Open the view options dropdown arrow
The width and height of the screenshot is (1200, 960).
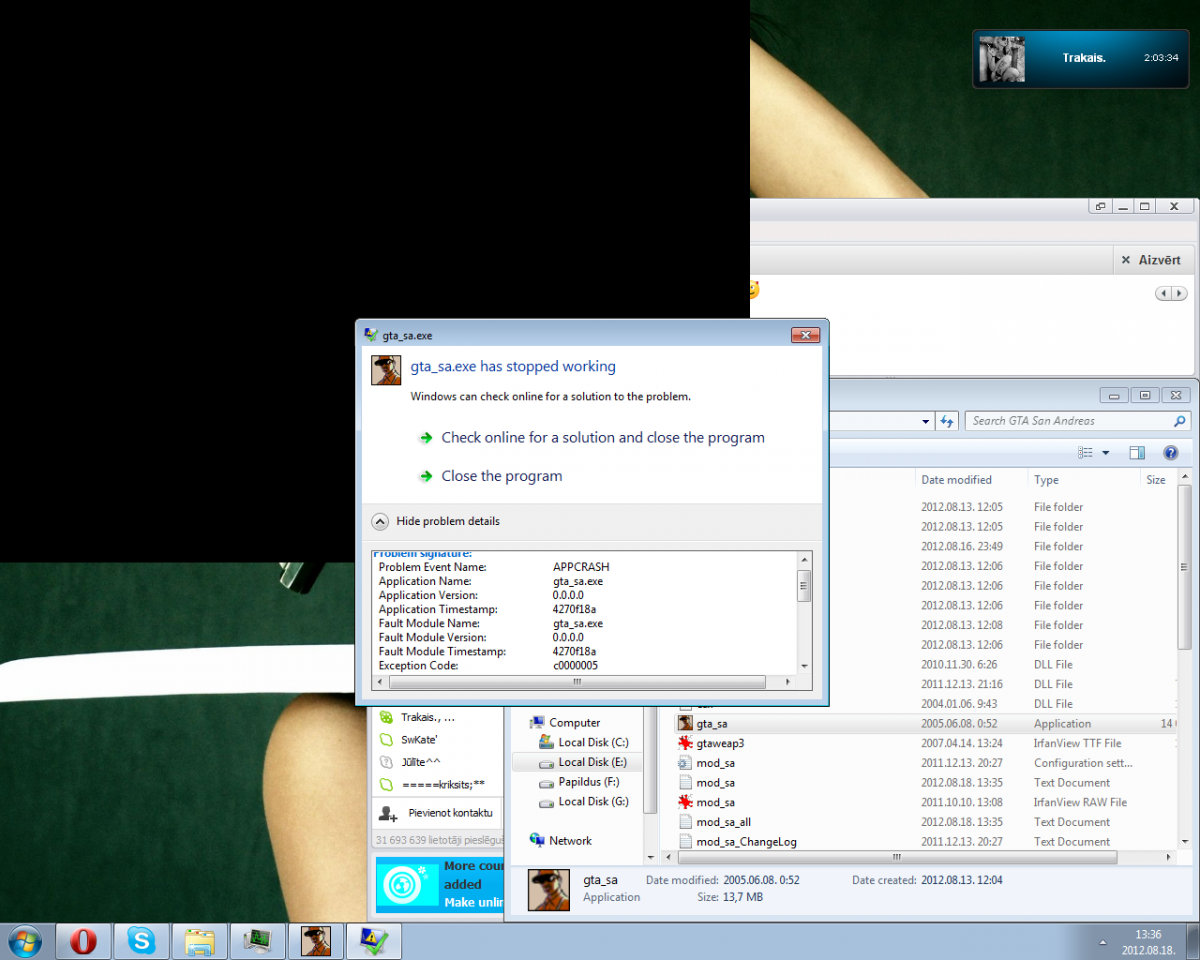click(x=1106, y=453)
